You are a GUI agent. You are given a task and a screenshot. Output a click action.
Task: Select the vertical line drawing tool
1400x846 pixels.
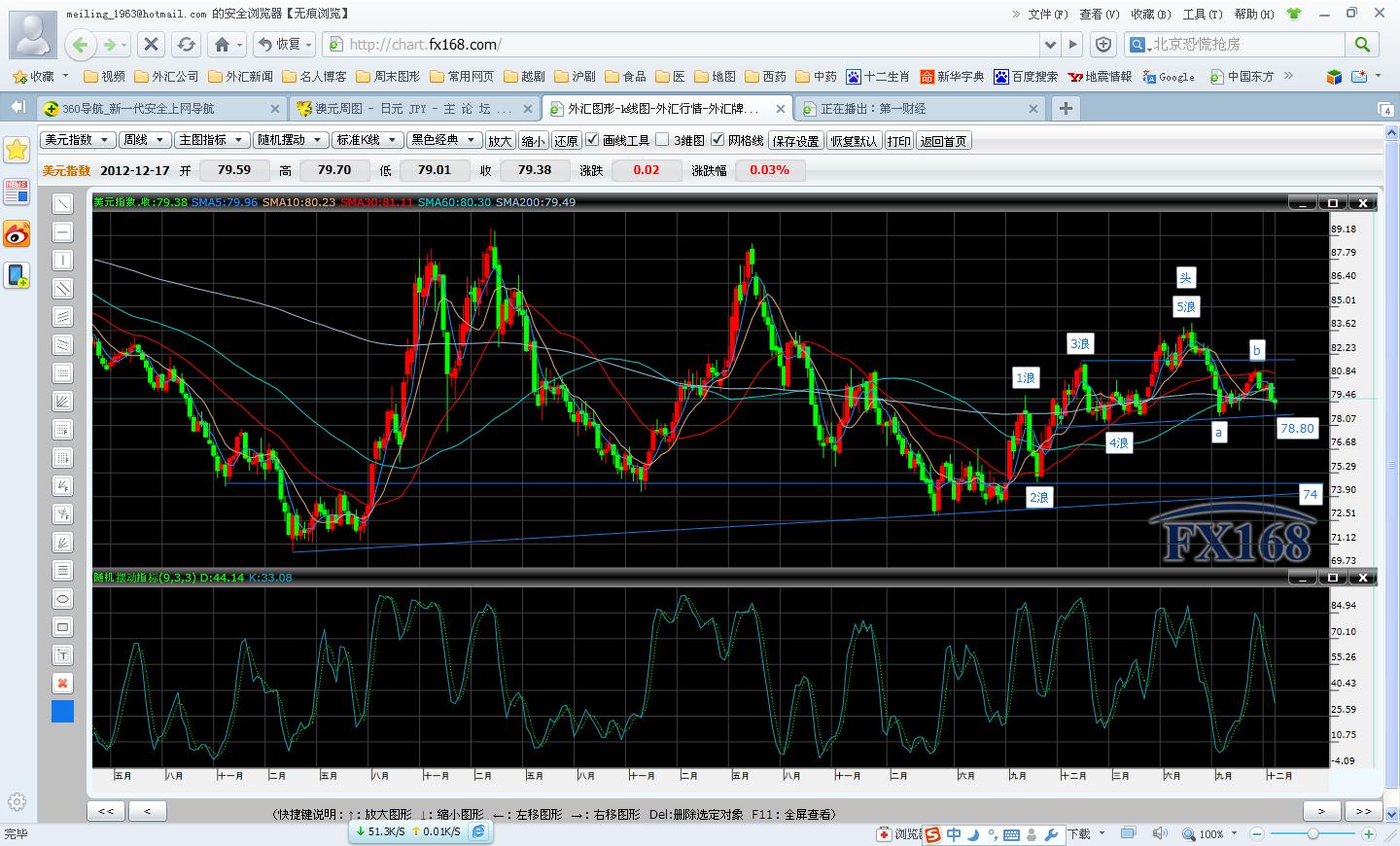pyautogui.click(x=62, y=260)
